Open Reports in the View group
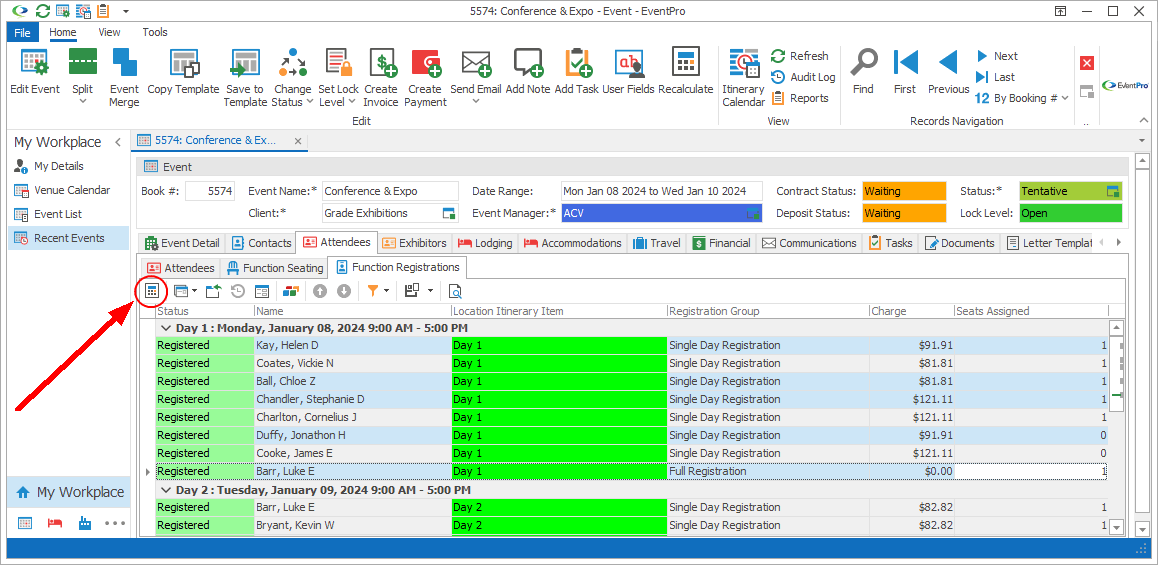Screen dimensions: 1158x565 pyautogui.click(x=800, y=98)
